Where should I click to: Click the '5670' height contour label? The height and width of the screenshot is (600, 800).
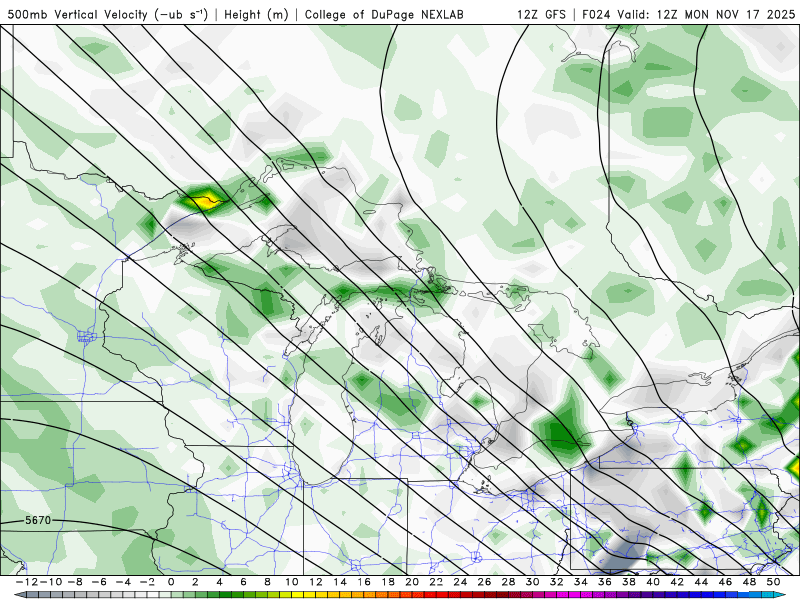[x=38, y=520]
